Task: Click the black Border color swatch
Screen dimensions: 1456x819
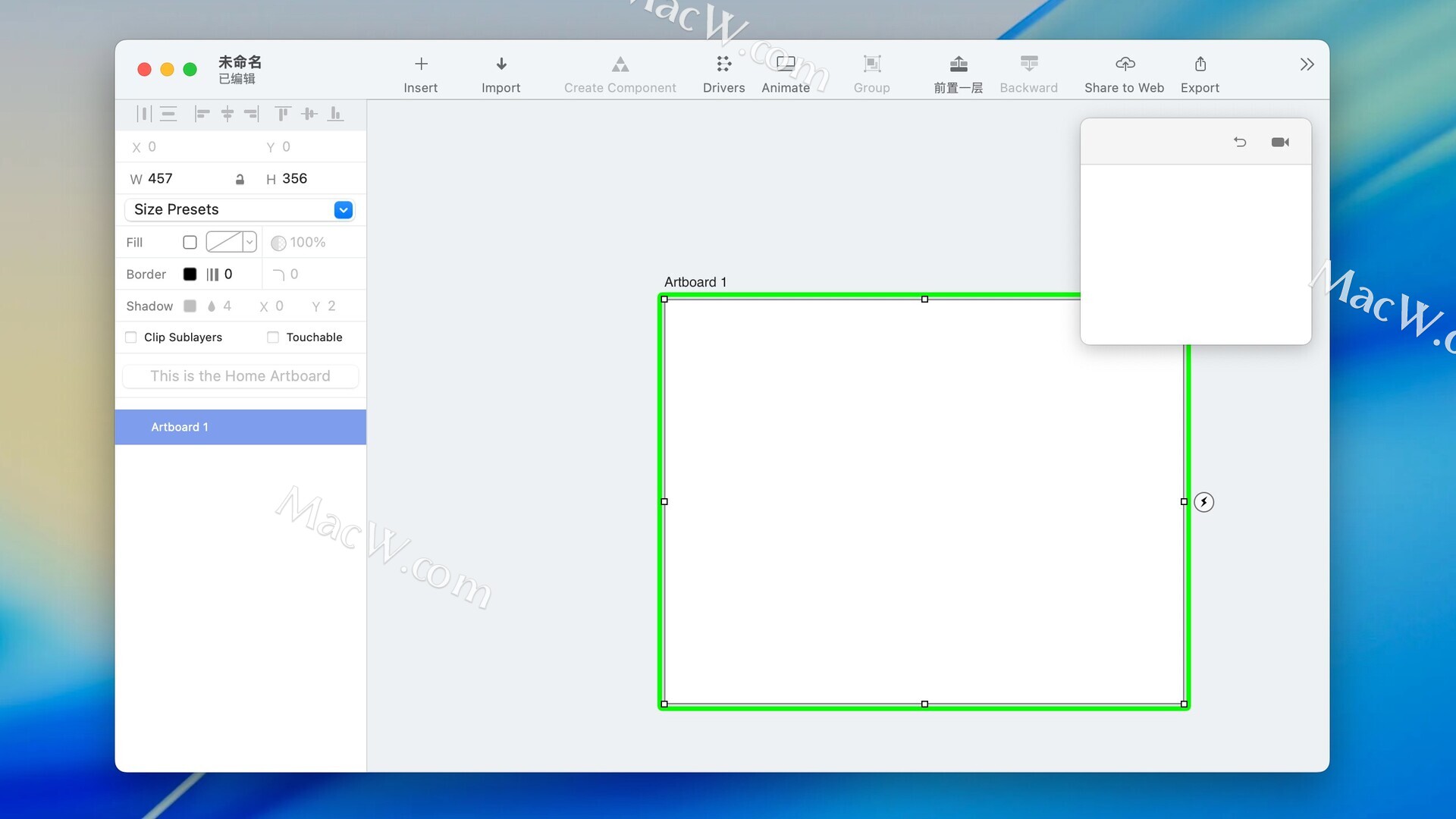Action: click(190, 275)
